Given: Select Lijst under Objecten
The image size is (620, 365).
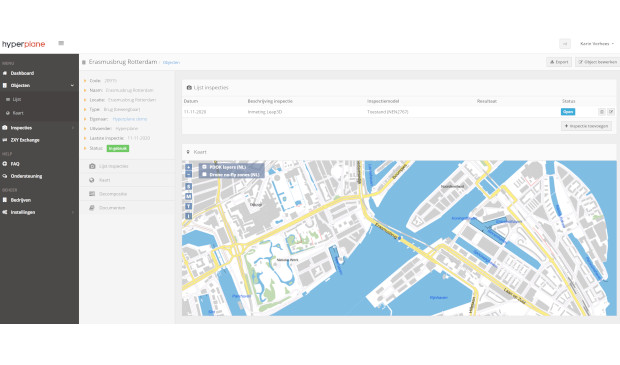Looking at the screenshot, I should [x=17, y=99].
